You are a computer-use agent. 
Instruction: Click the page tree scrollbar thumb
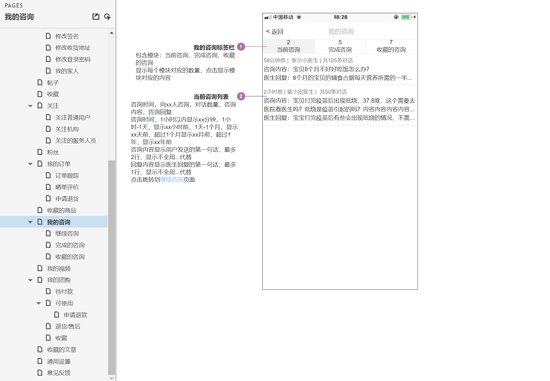pyautogui.click(x=112, y=267)
